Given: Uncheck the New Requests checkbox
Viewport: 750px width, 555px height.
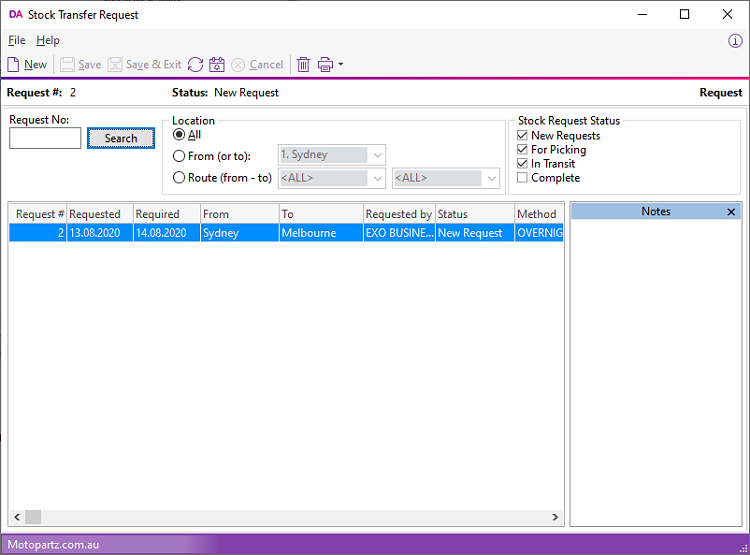Looking at the screenshot, I should [522, 136].
